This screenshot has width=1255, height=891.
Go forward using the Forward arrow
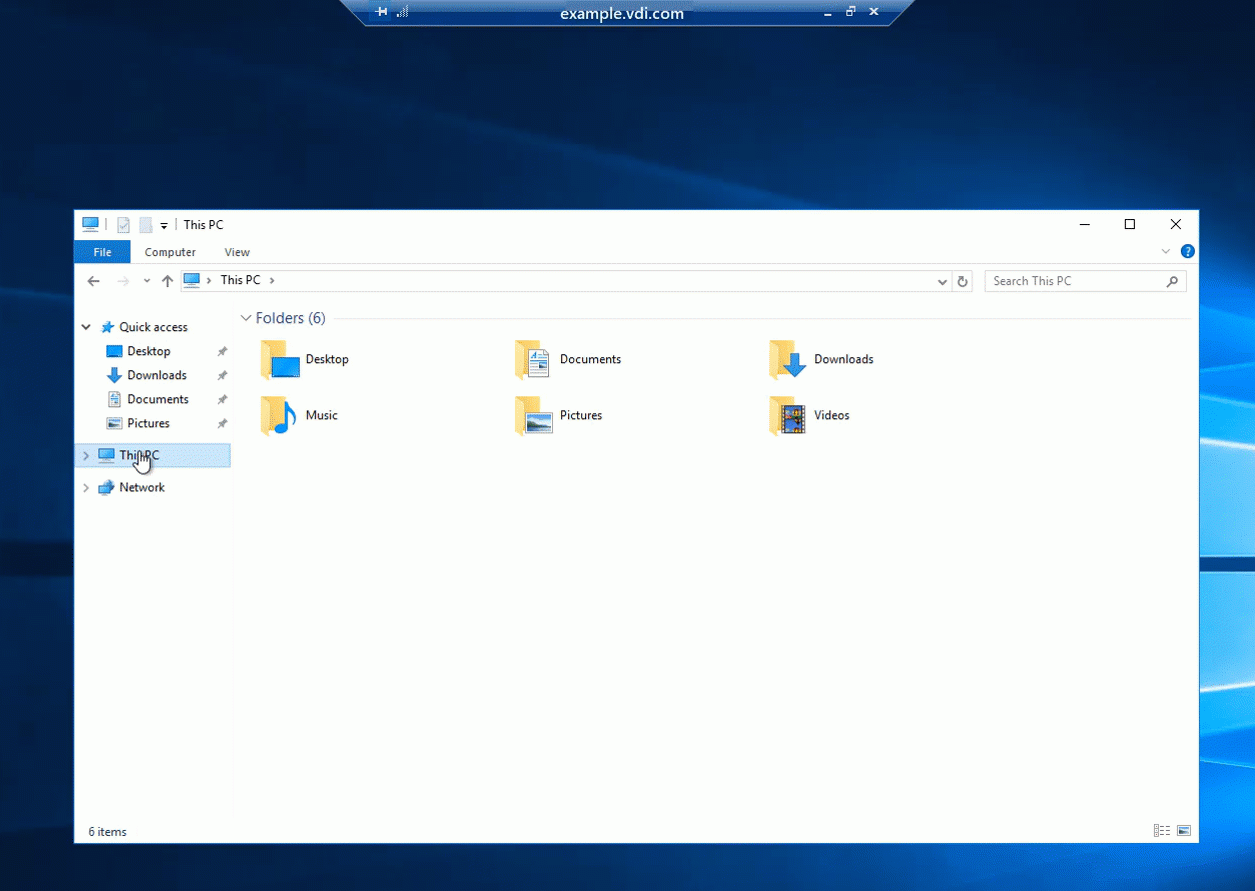tap(123, 281)
